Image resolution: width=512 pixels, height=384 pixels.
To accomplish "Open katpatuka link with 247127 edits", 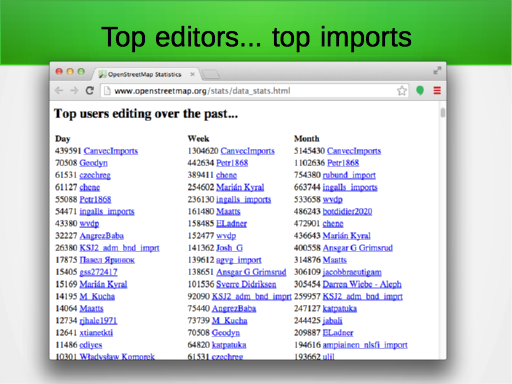I will (x=340, y=308).
